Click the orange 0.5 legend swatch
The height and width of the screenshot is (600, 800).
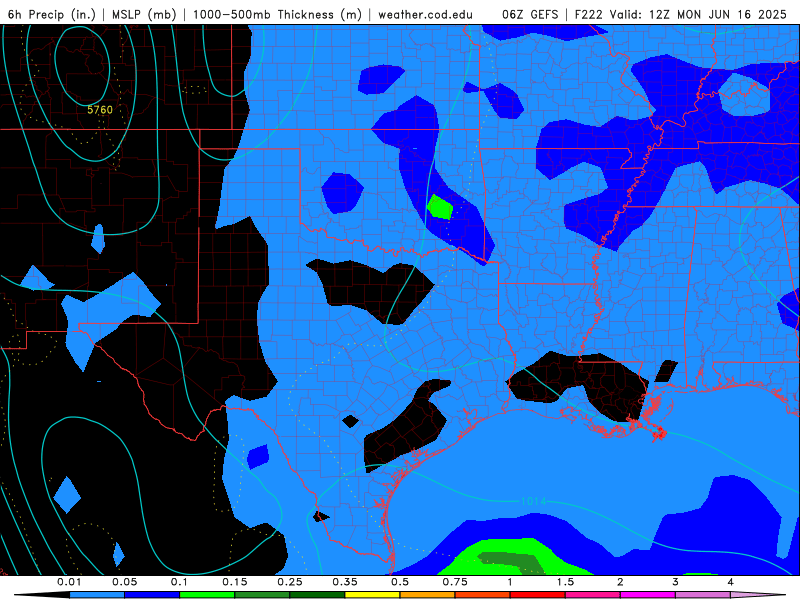coord(428,595)
